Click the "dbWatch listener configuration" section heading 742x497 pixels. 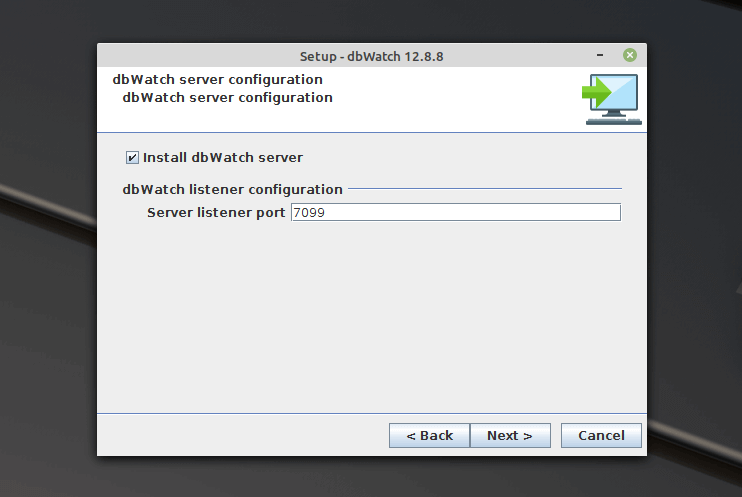click(232, 189)
